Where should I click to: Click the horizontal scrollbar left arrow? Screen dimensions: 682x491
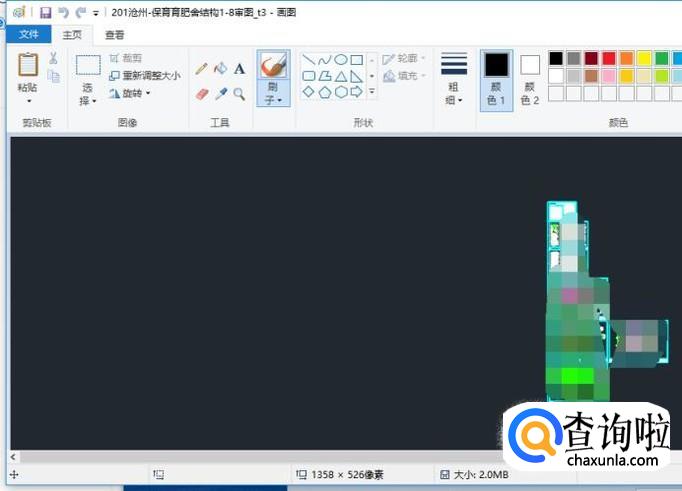click(x=13, y=457)
